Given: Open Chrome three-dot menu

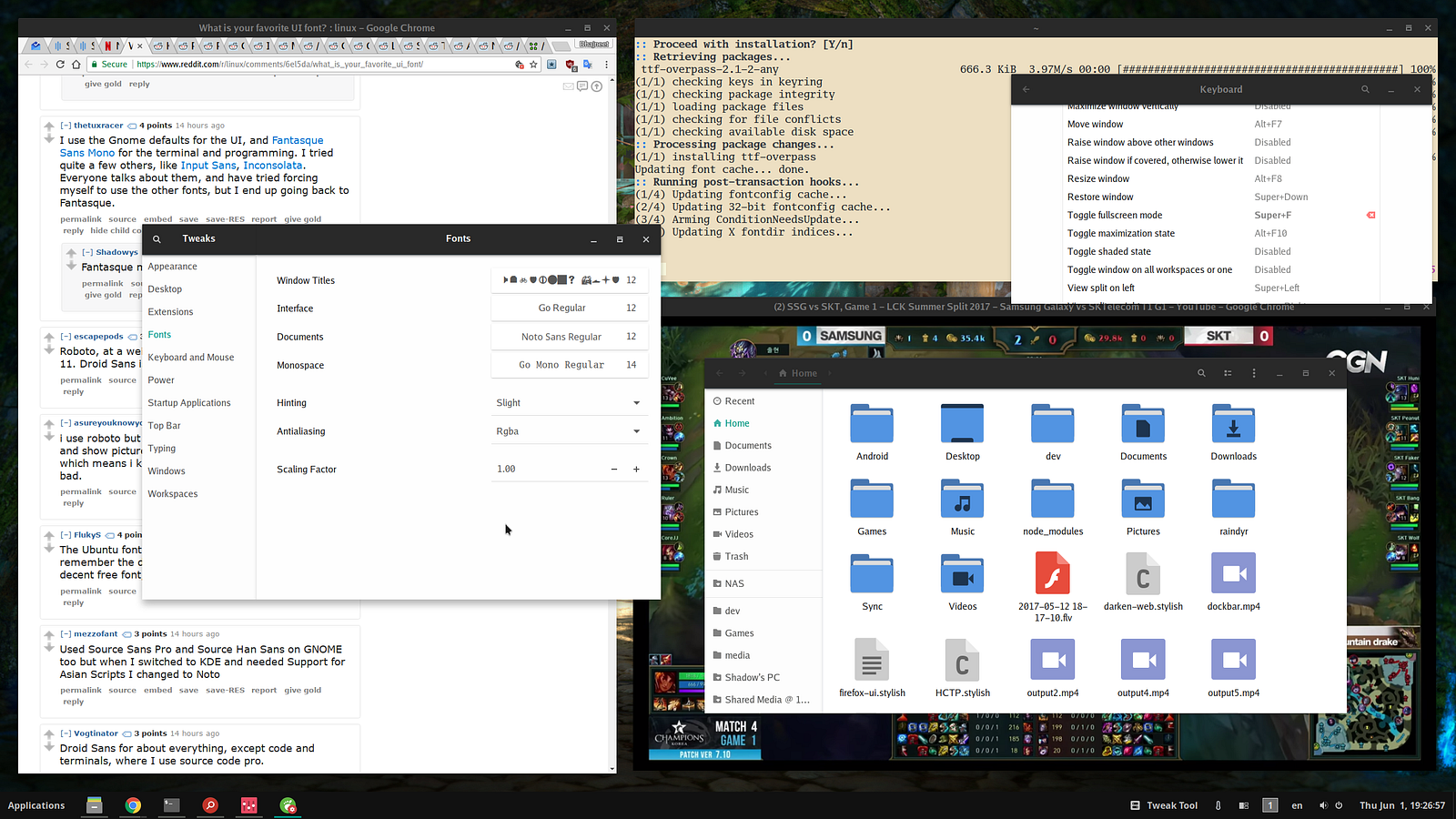Looking at the screenshot, I should point(606,65).
